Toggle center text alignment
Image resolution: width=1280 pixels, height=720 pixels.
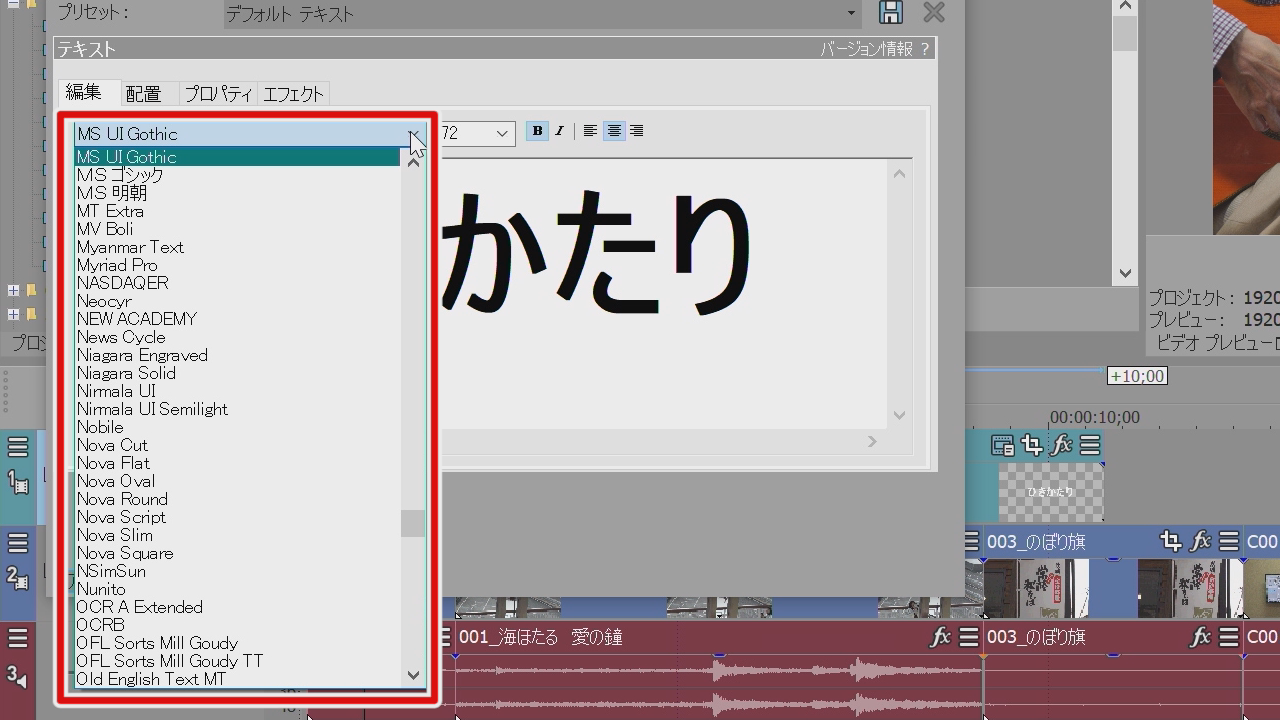614,131
